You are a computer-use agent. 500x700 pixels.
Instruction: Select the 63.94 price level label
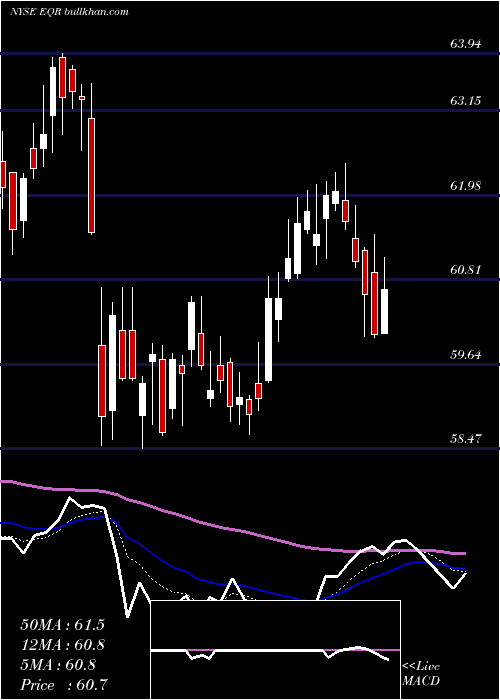click(x=466, y=44)
